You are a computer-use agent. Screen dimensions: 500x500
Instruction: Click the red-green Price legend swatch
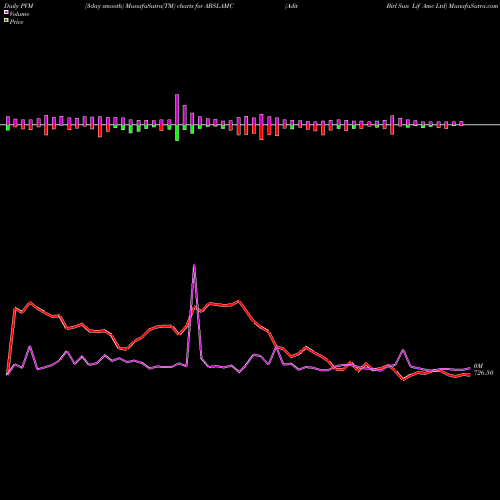pos(6,21)
